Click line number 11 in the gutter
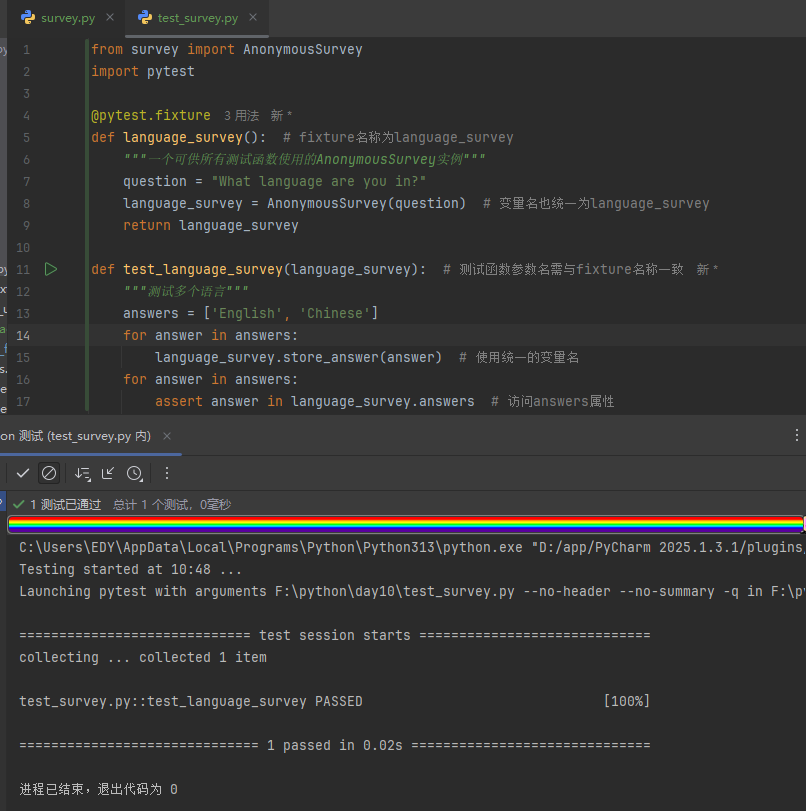Screen dimensions: 806x811 (x=23, y=269)
